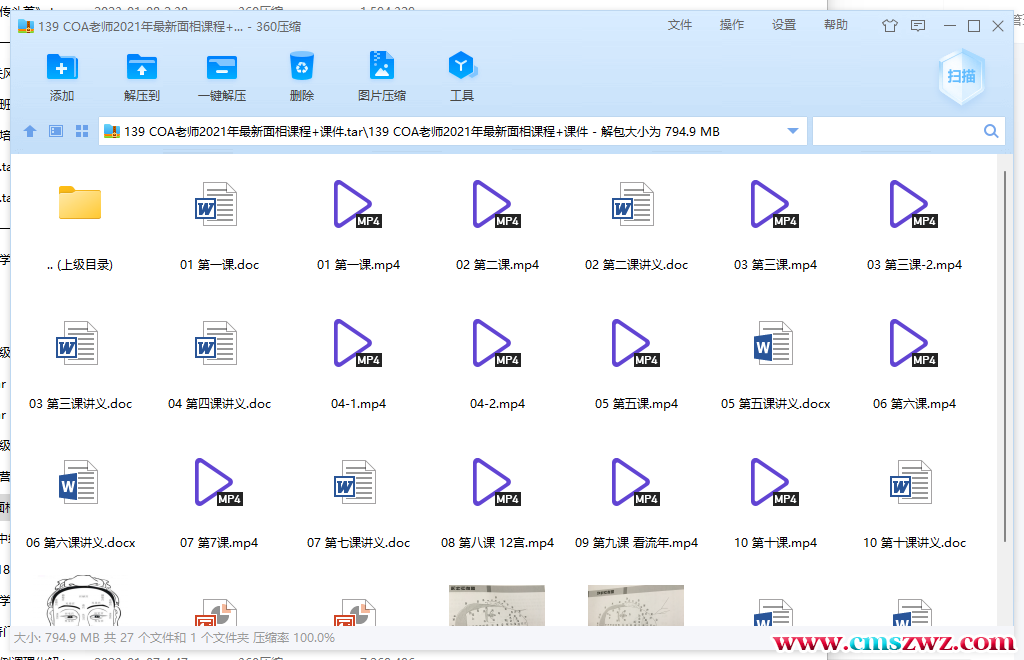This screenshot has height=660, width=1024.
Task: Toggle the grid view layout
Action: point(81,130)
